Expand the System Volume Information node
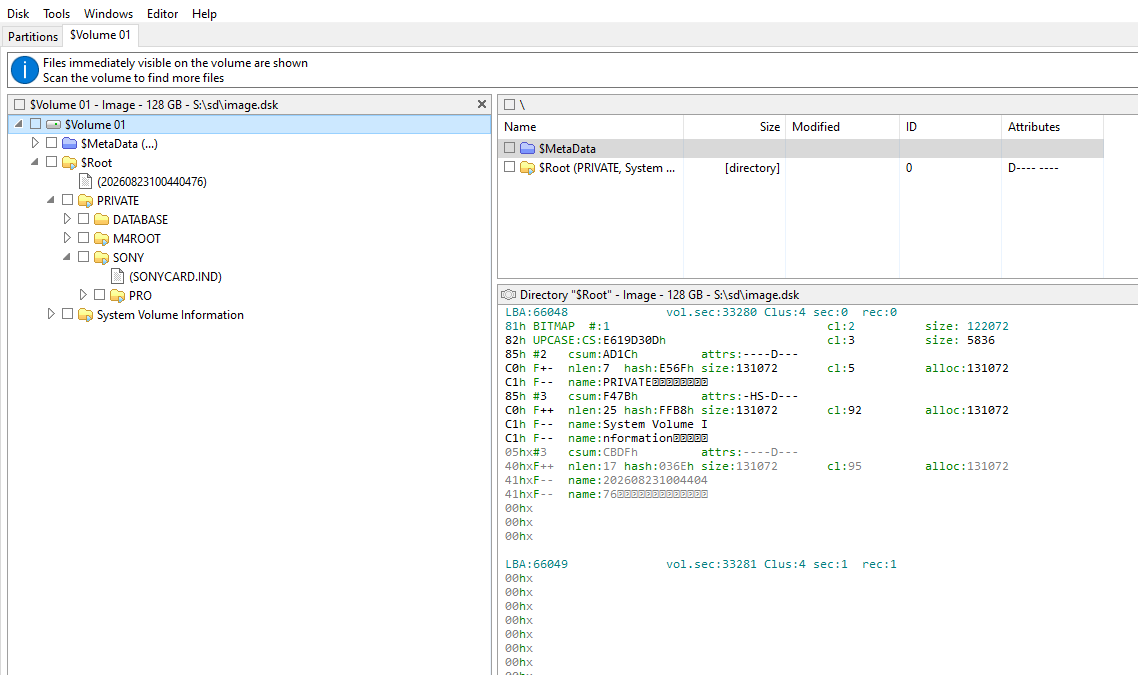The width and height of the screenshot is (1138, 675). tap(51, 314)
